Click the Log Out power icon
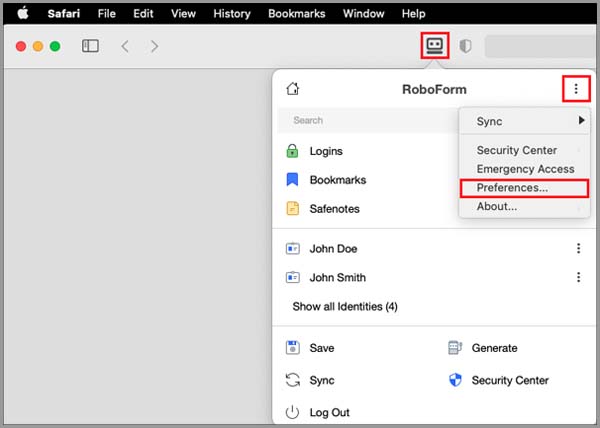This screenshot has width=600, height=428. pyautogui.click(x=292, y=412)
